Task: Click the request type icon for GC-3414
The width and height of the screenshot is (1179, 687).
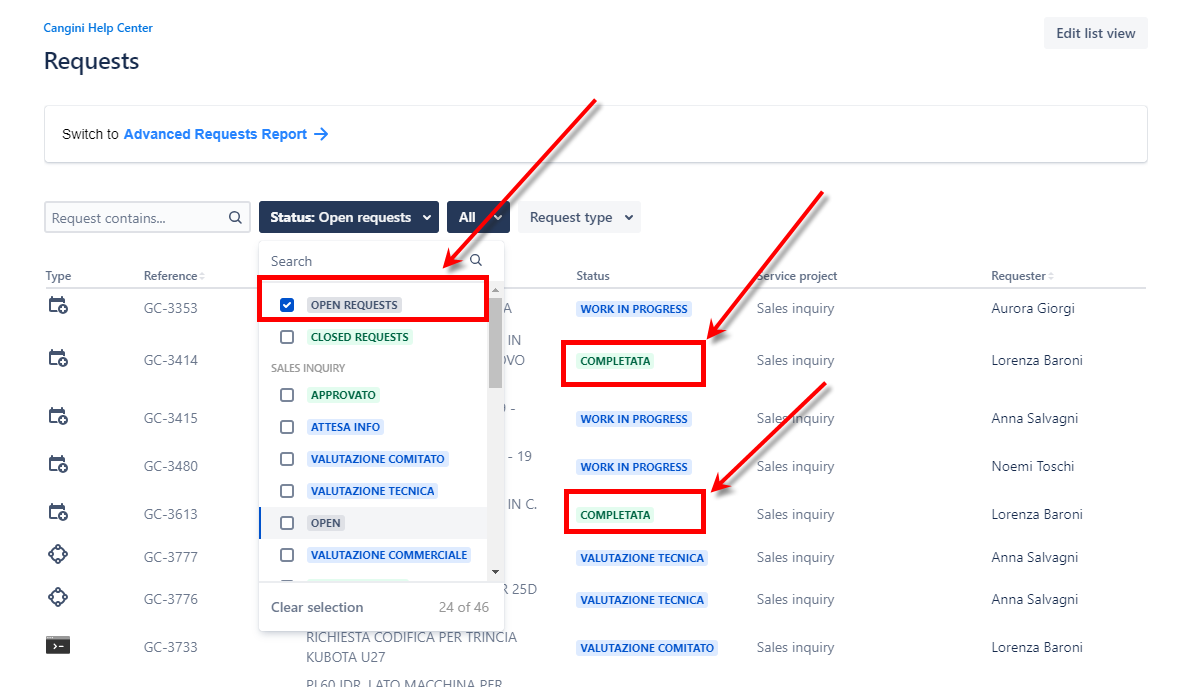Action: pyautogui.click(x=58, y=359)
